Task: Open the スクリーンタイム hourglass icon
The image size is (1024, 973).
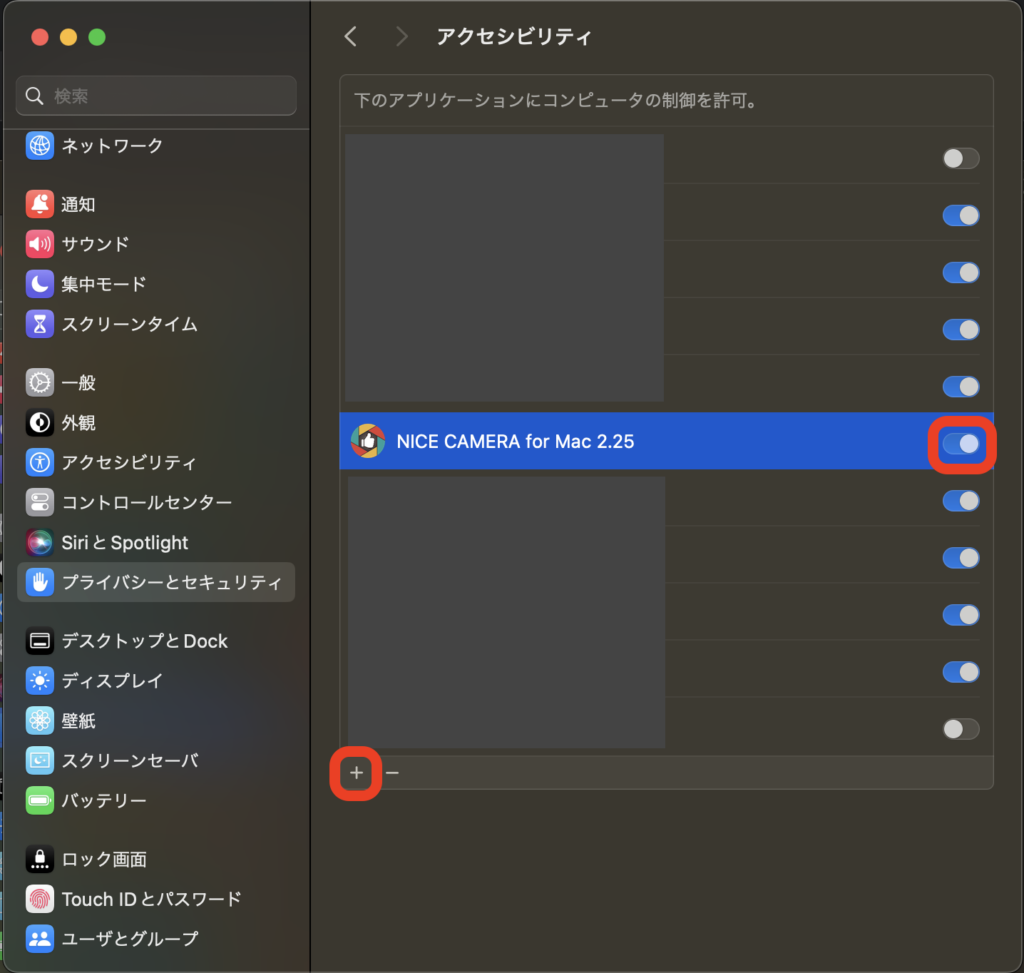Action: (x=40, y=324)
